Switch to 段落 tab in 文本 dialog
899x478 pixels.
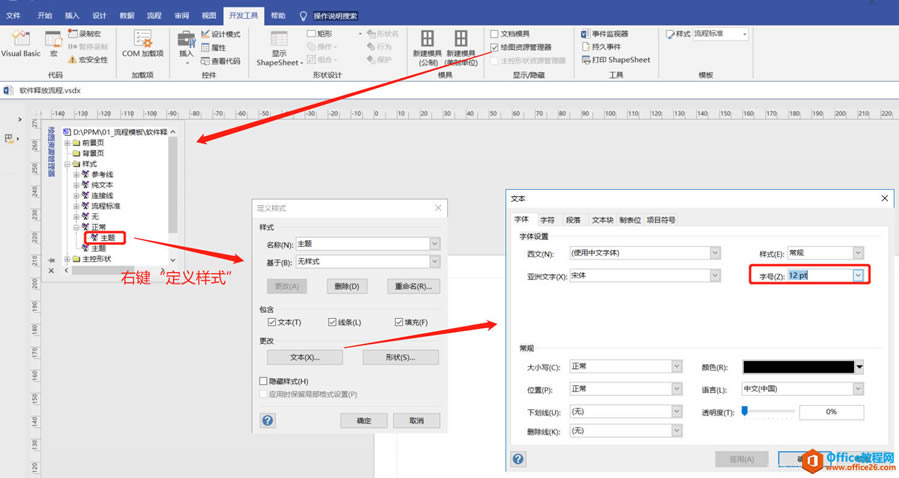click(x=573, y=220)
